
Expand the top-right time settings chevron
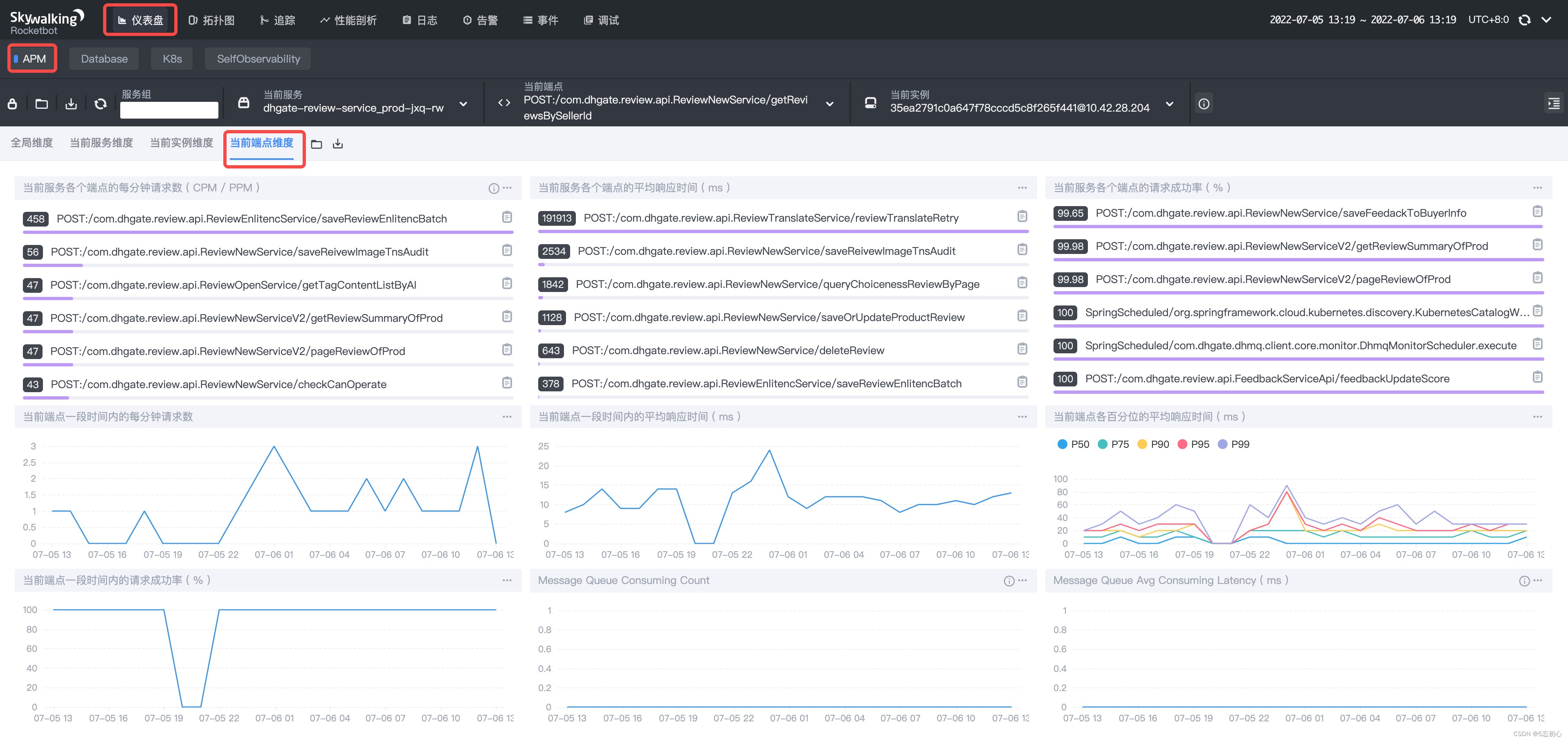point(1547,20)
